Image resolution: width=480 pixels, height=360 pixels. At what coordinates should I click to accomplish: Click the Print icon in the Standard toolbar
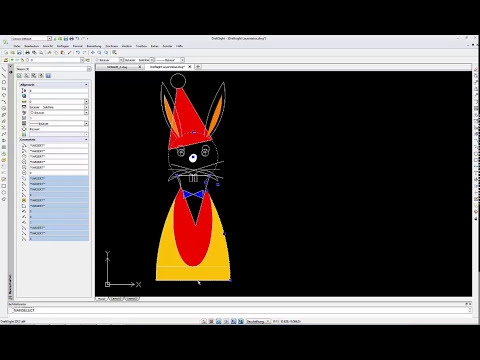pyautogui.click(x=28, y=53)
